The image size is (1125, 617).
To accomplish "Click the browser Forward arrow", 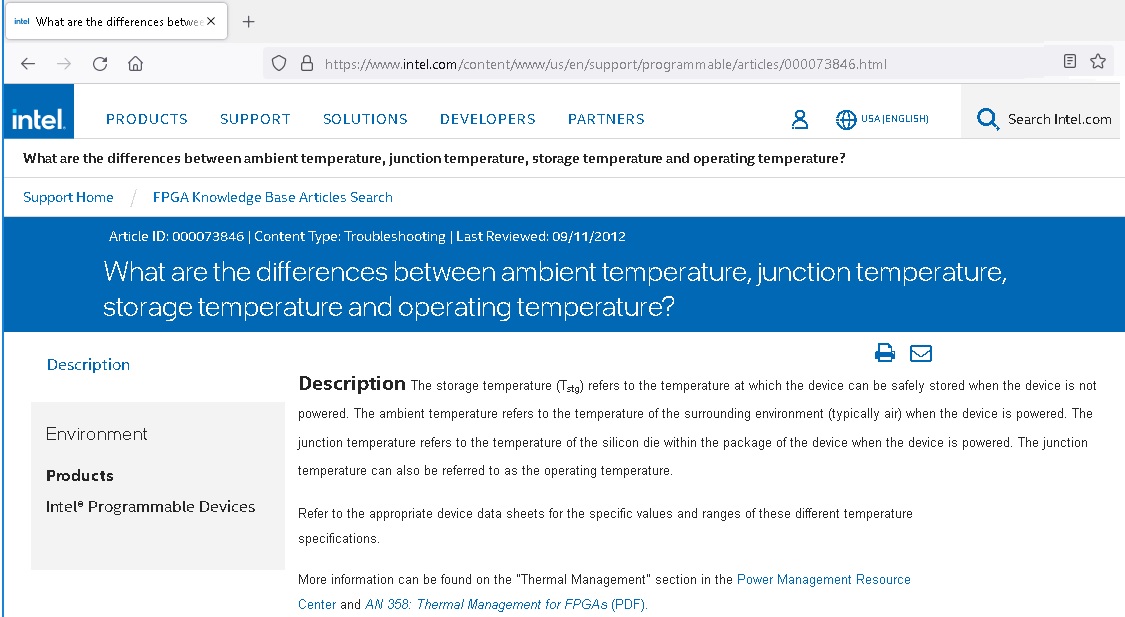I will (x=64, y=64).
